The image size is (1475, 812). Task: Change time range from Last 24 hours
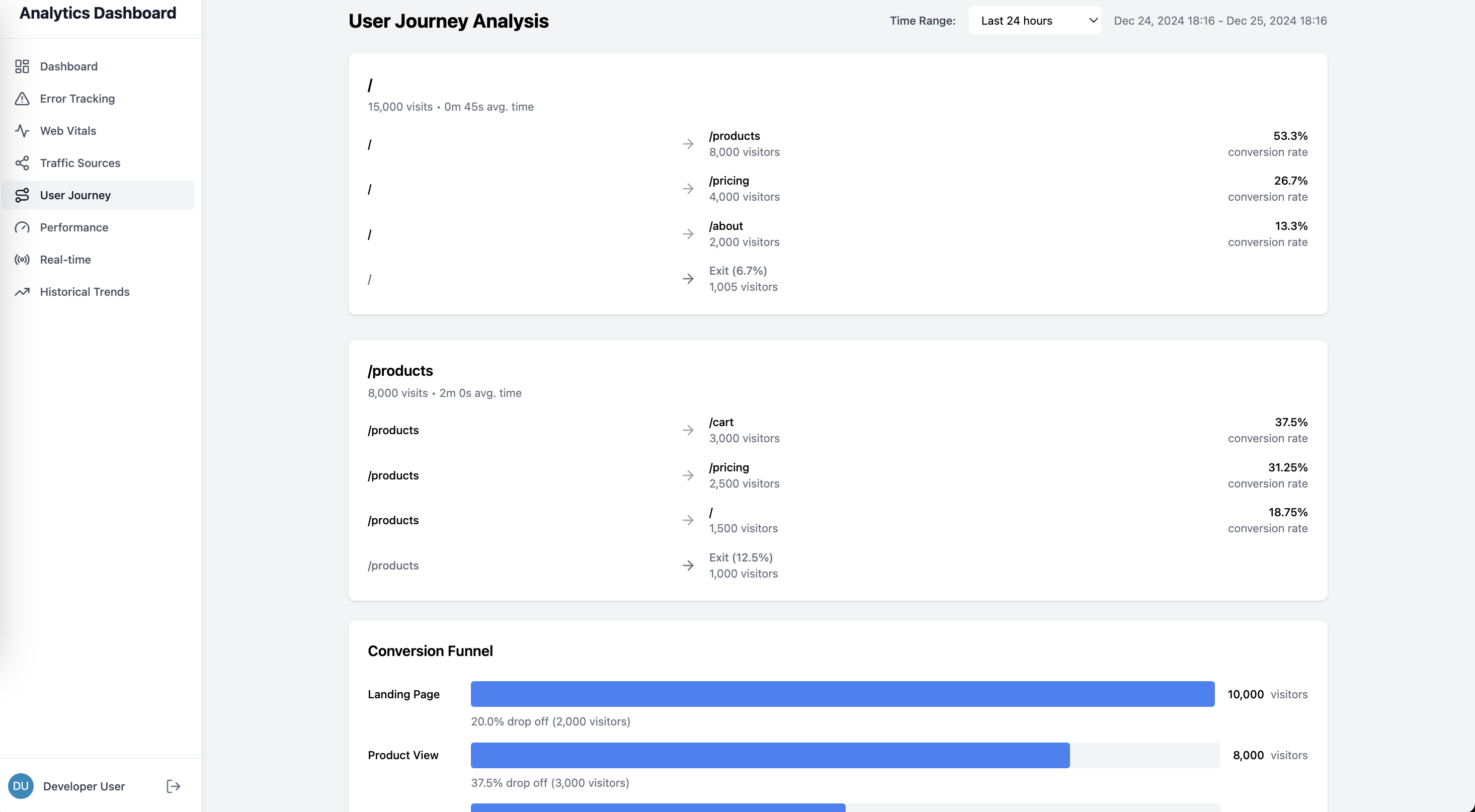click(x=1034, y=20)
